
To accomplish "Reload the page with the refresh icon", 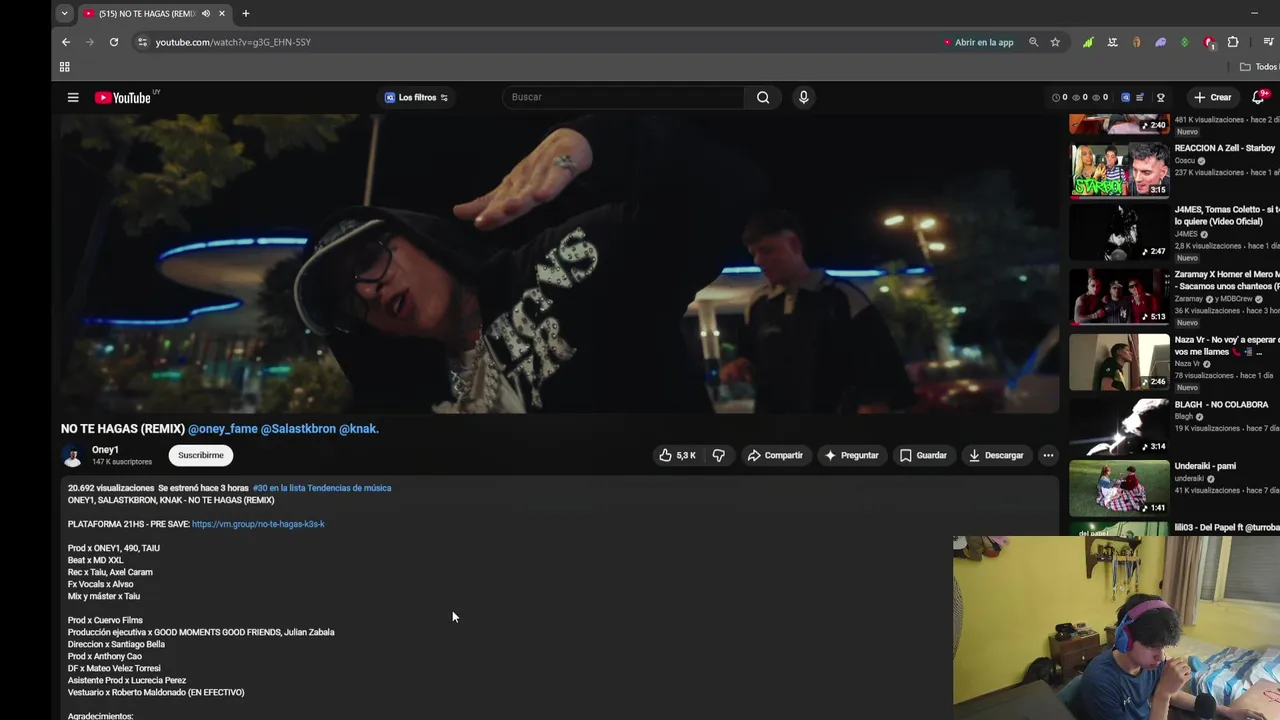I will [x=114, y=42].
